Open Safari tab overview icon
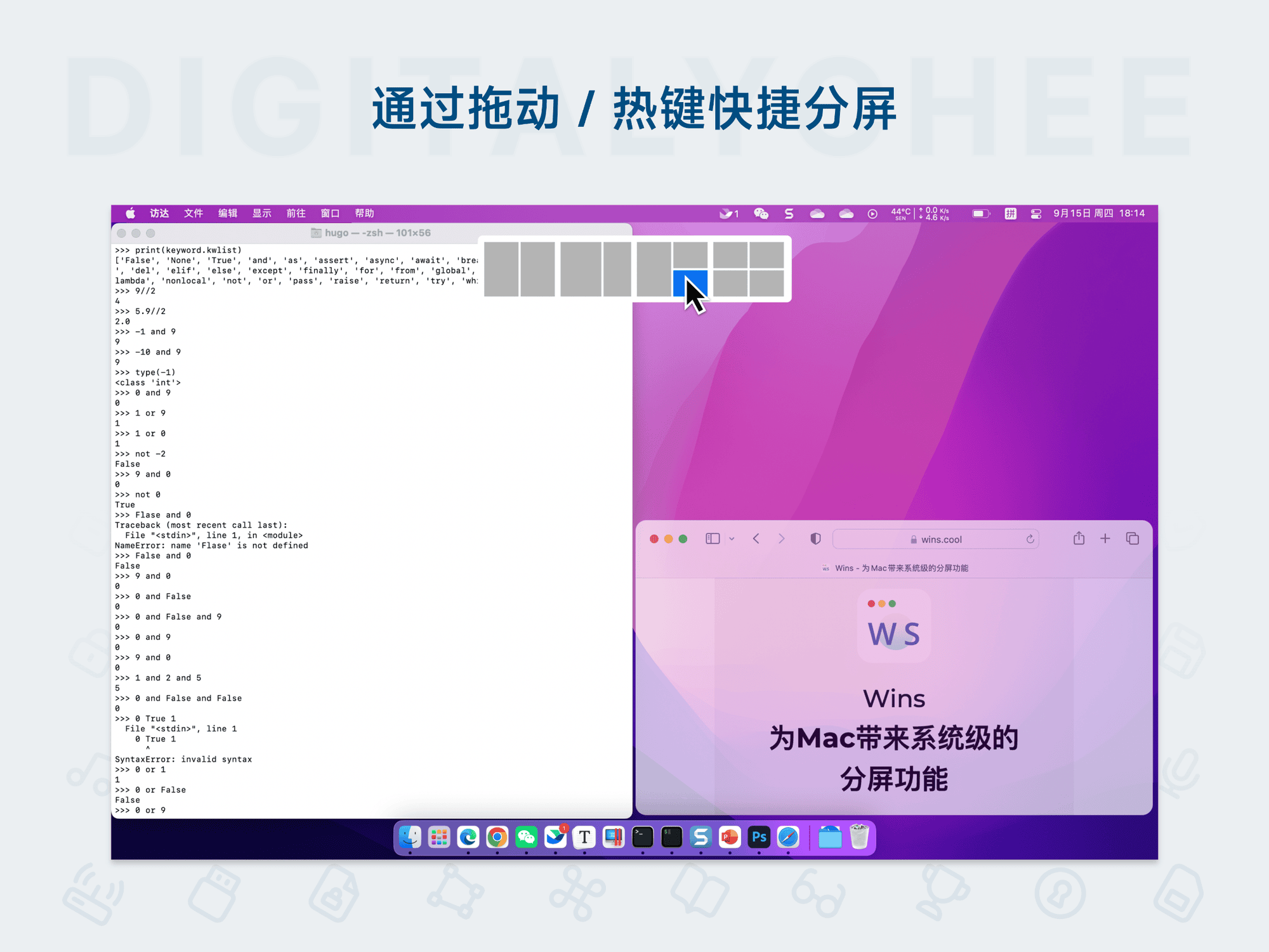The image size is (1269, 952). (x=1133, y=538)
